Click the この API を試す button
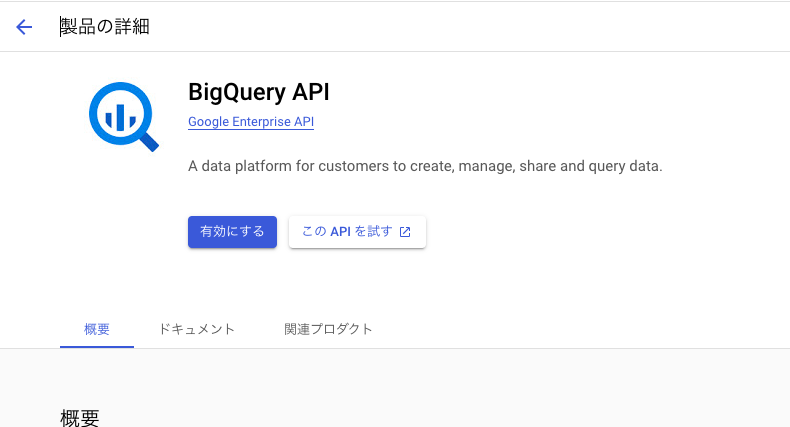The width and height of the screenshot is (790, 427). point(357,232)
